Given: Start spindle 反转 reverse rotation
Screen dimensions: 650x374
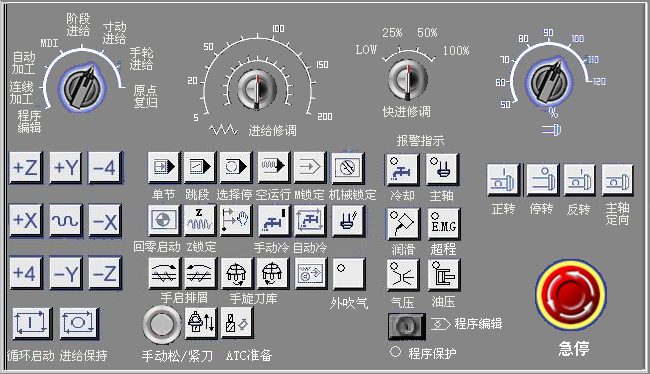Looking at the screenshot, I should click(579, 180).
